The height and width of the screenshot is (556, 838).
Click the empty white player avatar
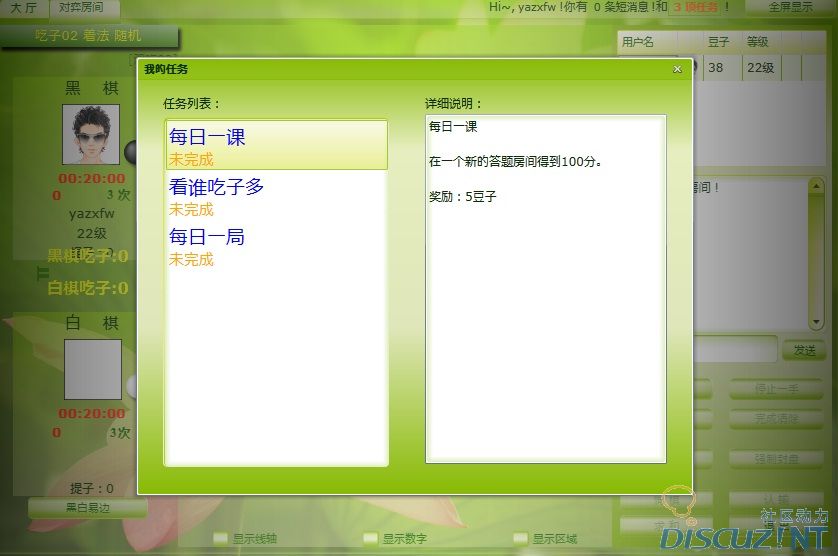point(93,369)
